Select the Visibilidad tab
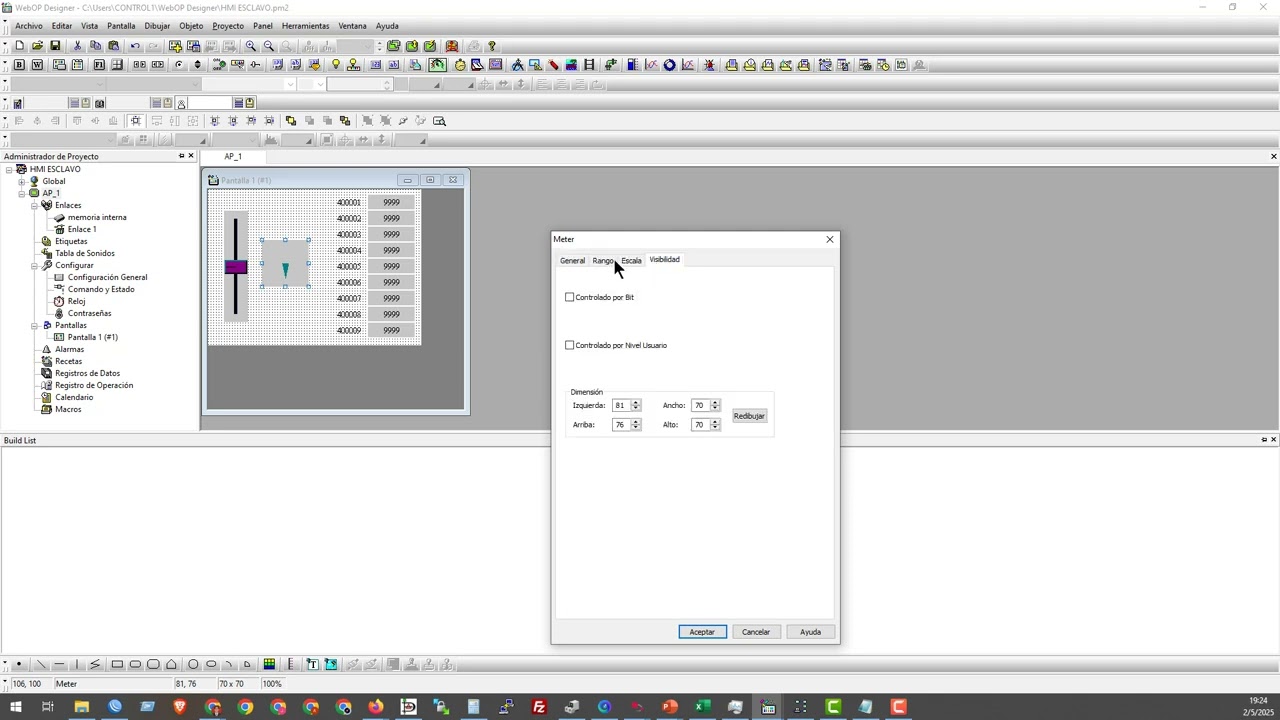Viewport: 1280px width, 720px height. point(664,260)
